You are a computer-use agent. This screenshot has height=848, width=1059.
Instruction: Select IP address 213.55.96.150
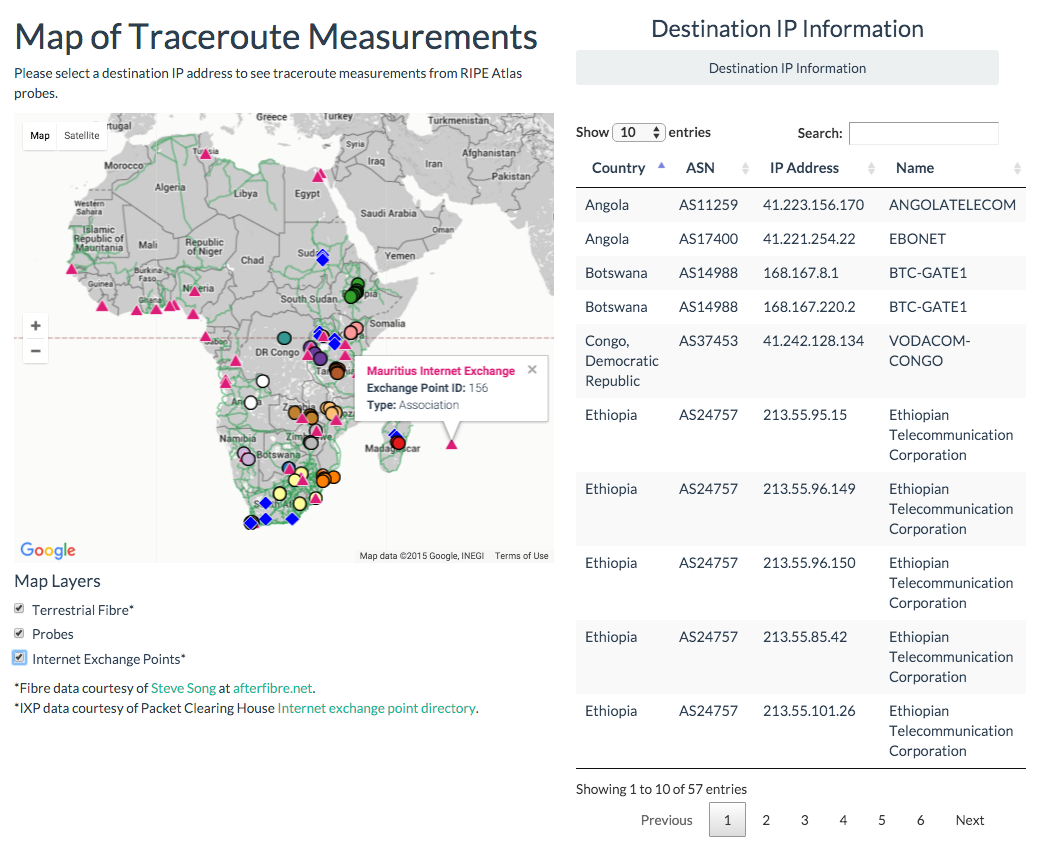point(809,563)
